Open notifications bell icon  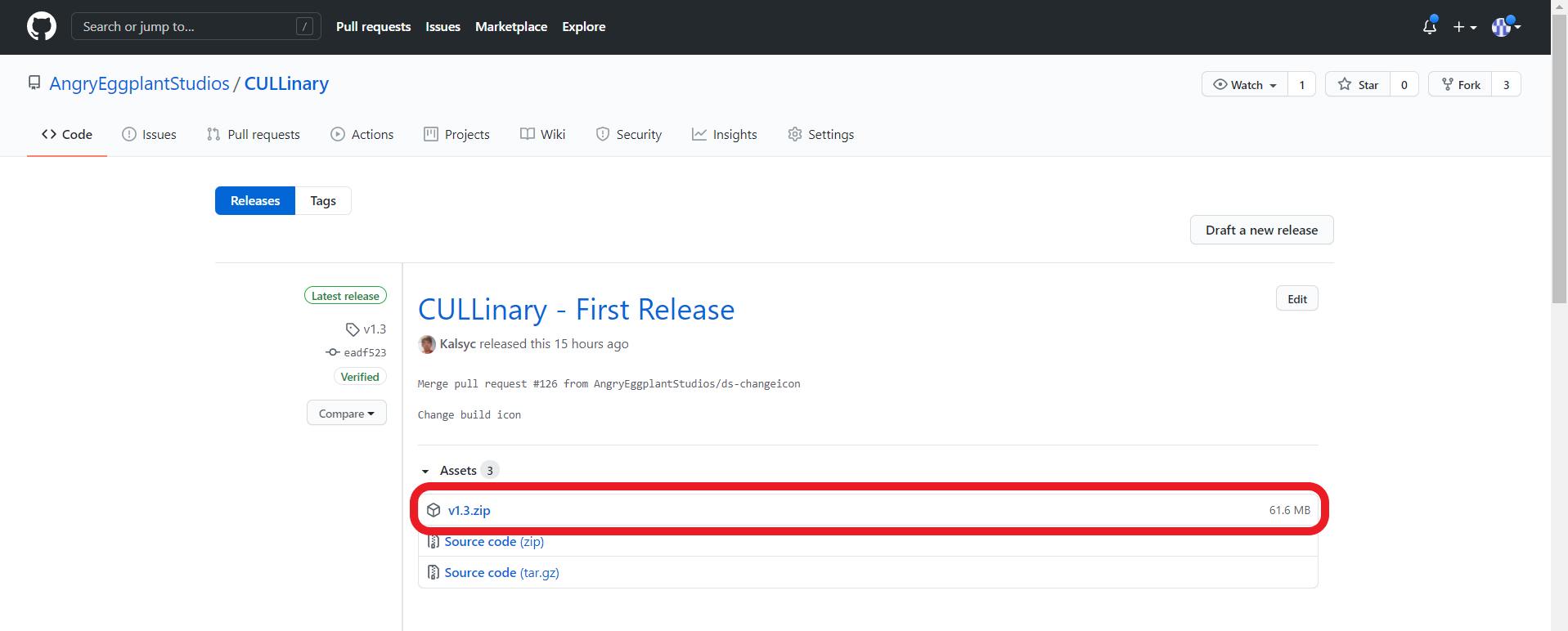1429,26
